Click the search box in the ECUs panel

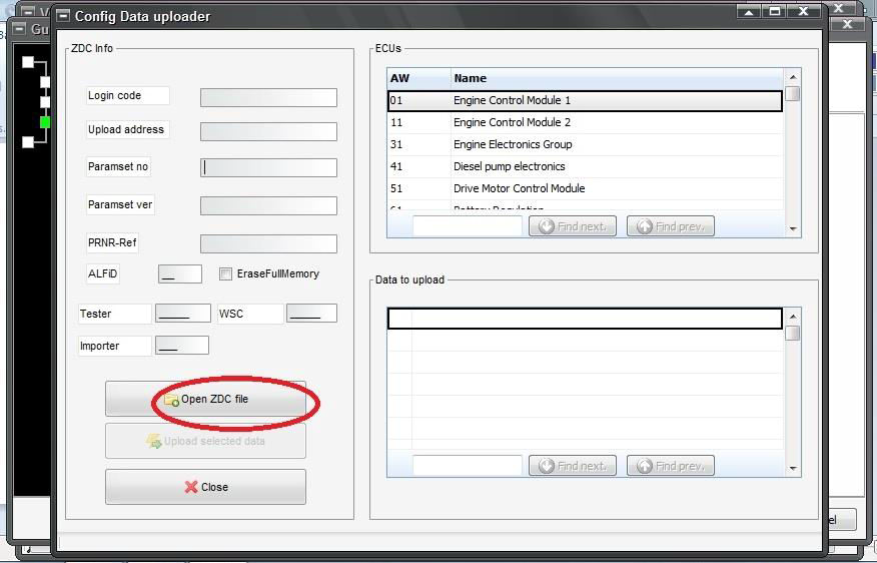[x=467, y=227]
